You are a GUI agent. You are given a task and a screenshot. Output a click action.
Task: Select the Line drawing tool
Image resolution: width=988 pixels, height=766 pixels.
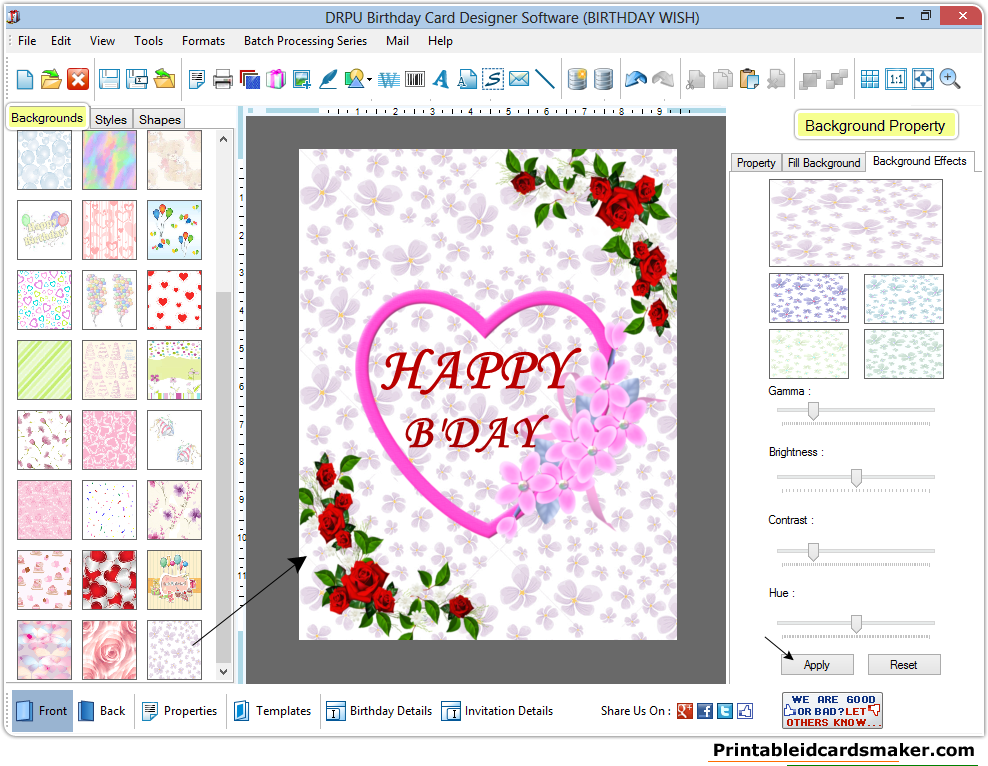click(x=547, y=79)
